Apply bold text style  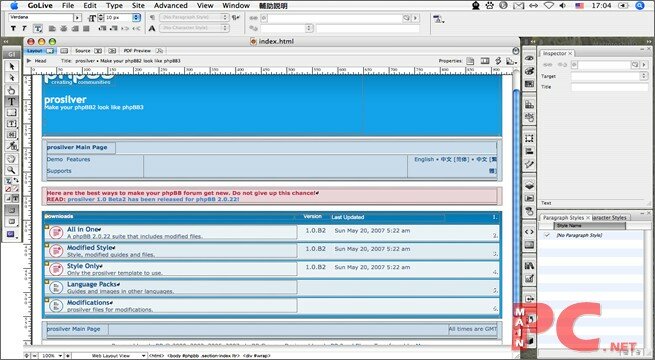(x=13, y=28)
